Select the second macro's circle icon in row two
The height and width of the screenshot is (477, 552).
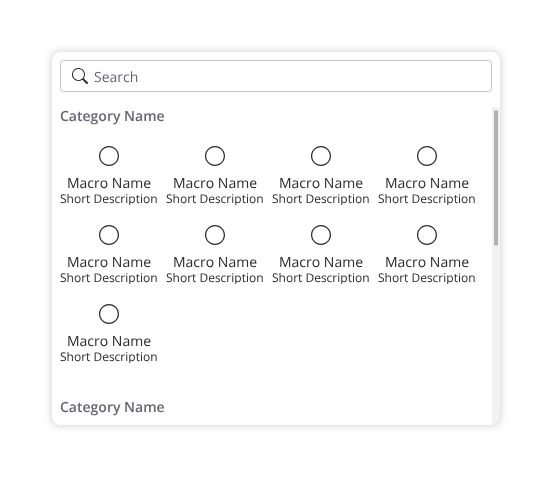click(215, 235)
